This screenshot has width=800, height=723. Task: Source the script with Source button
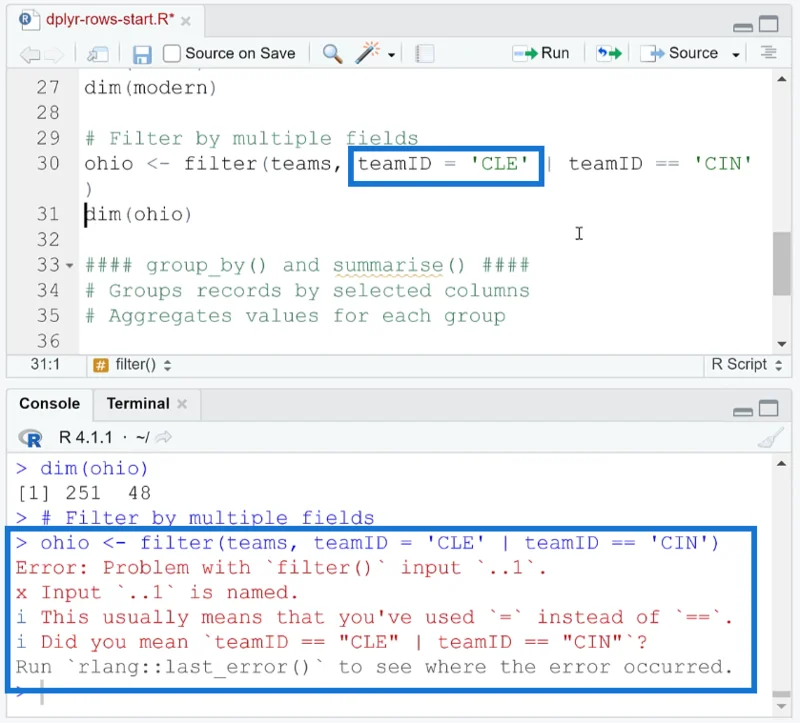(x=679, y=53)
